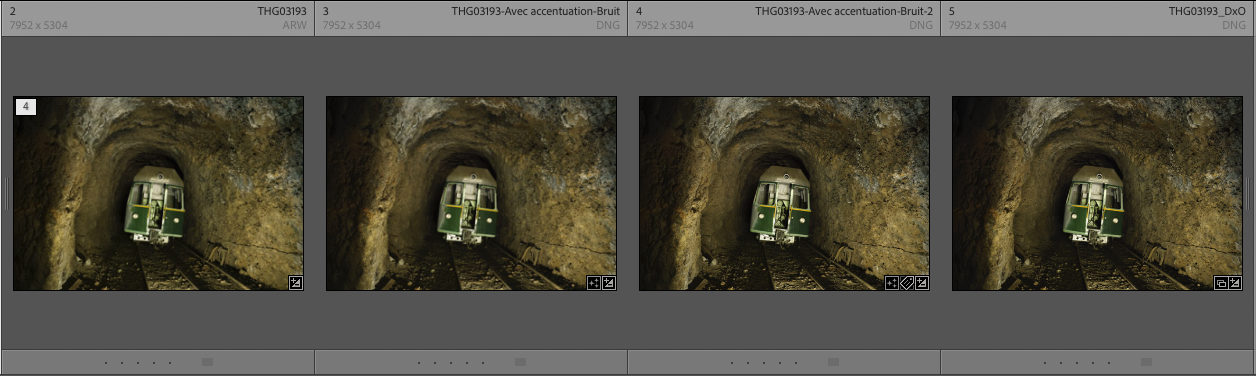Viewport: 1256px width, 376px height.
Task: Click develop adjustments badge on Avec accentuation-Bruit photo
Action: (x=609, y=283)
